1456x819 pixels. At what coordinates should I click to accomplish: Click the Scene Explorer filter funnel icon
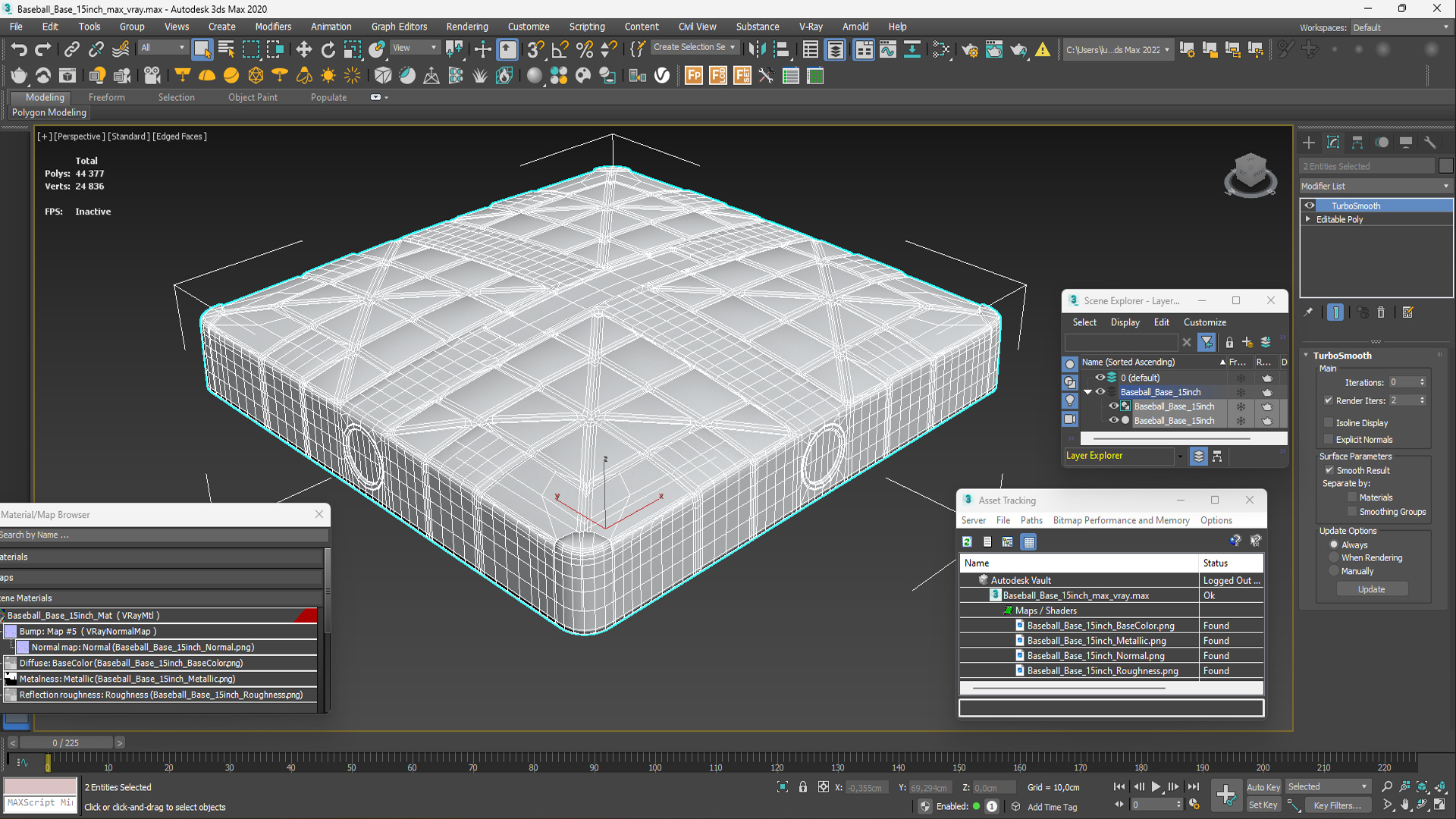pos(1207,343)
